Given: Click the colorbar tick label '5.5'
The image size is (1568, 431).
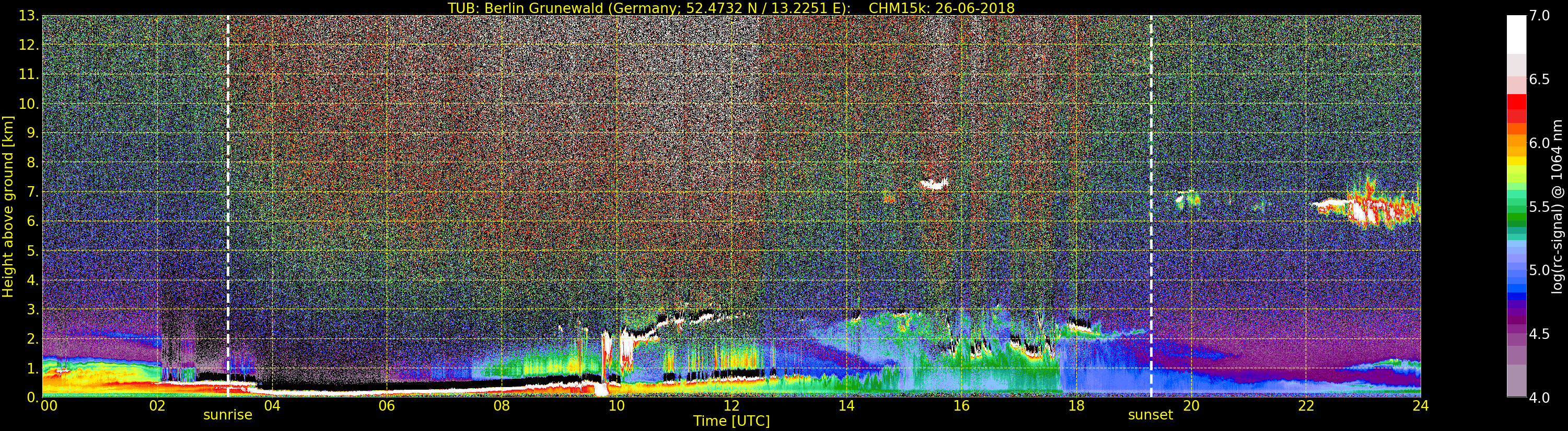Looking at the screenshot, I should [1539, 207].
